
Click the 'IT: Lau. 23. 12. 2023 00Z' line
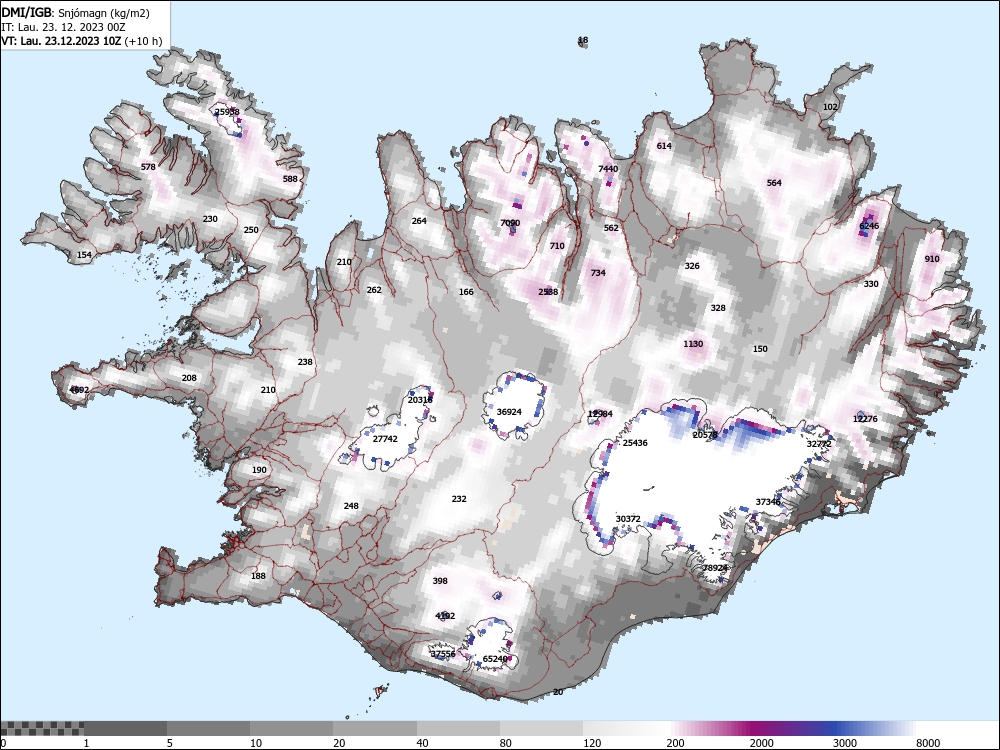[x=63, y=27]
